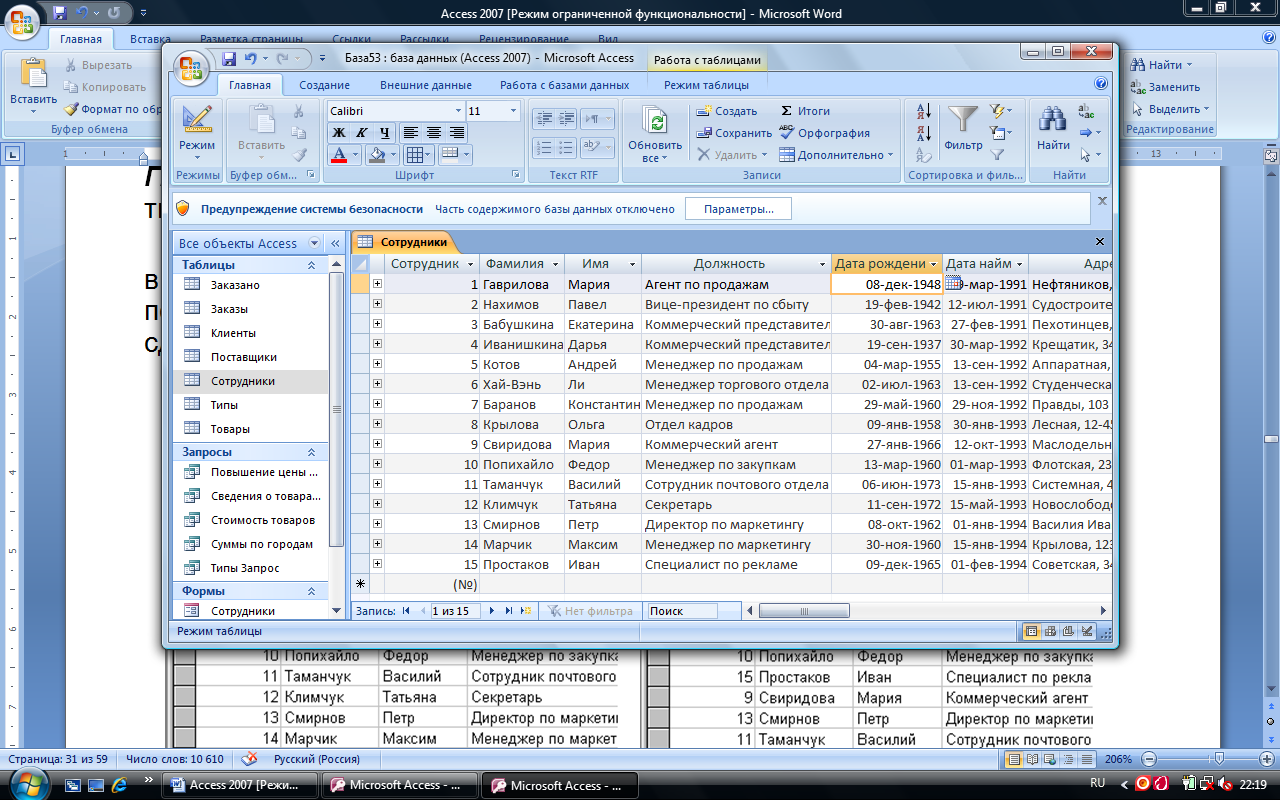1280x800 pixels.
Task: Click fill color paint bucket button
Action: click(377, 155)
